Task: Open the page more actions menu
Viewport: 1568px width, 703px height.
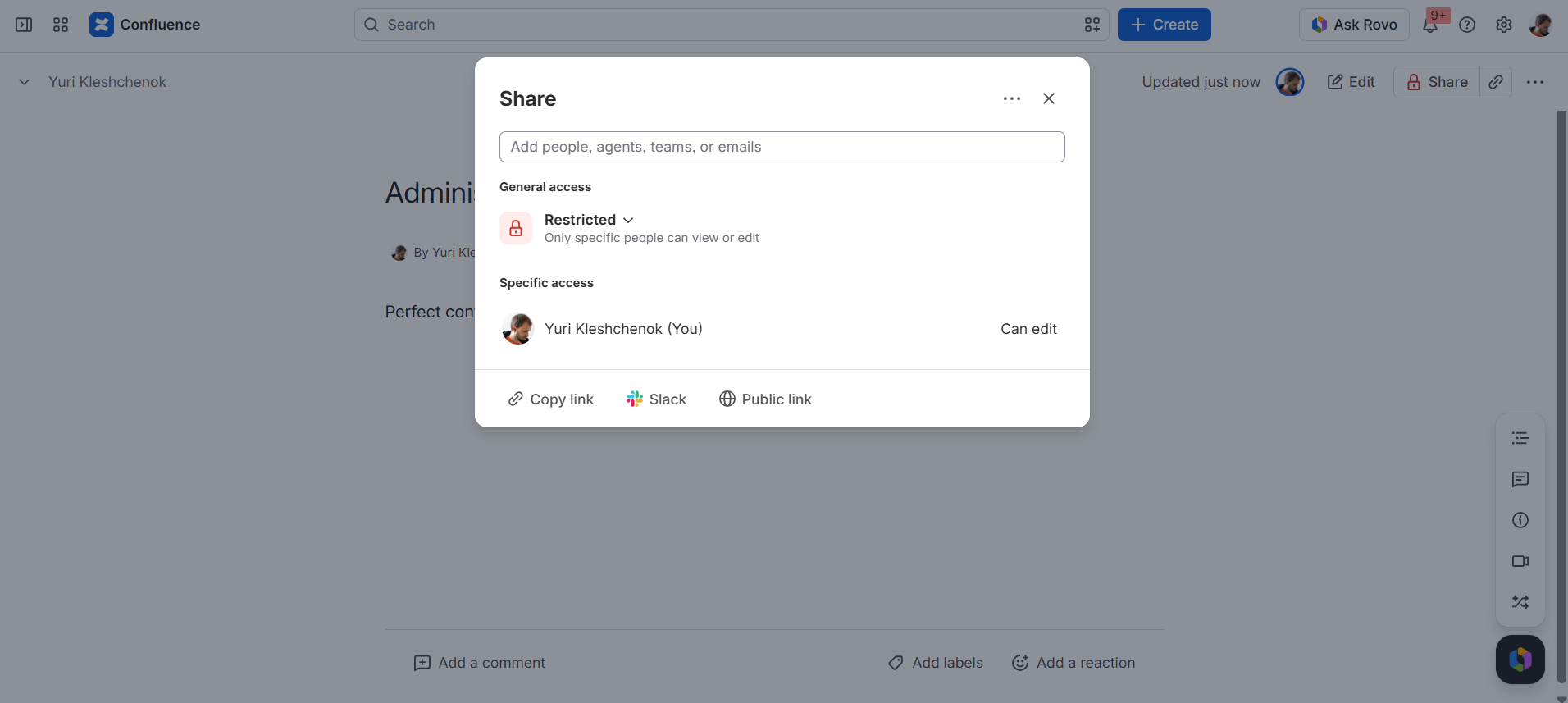Action: [1535, 82]
